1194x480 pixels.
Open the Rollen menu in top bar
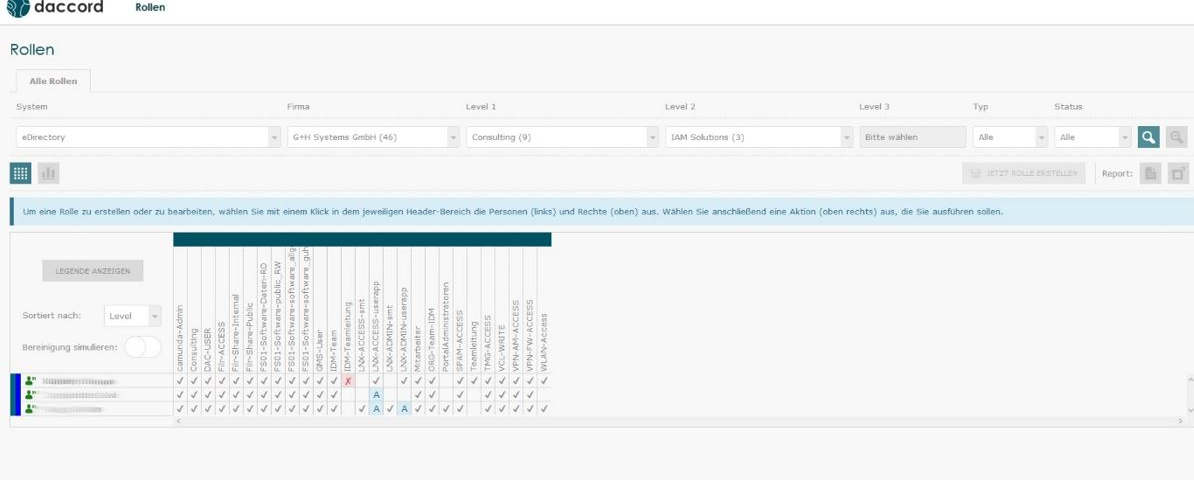(150, 8)
